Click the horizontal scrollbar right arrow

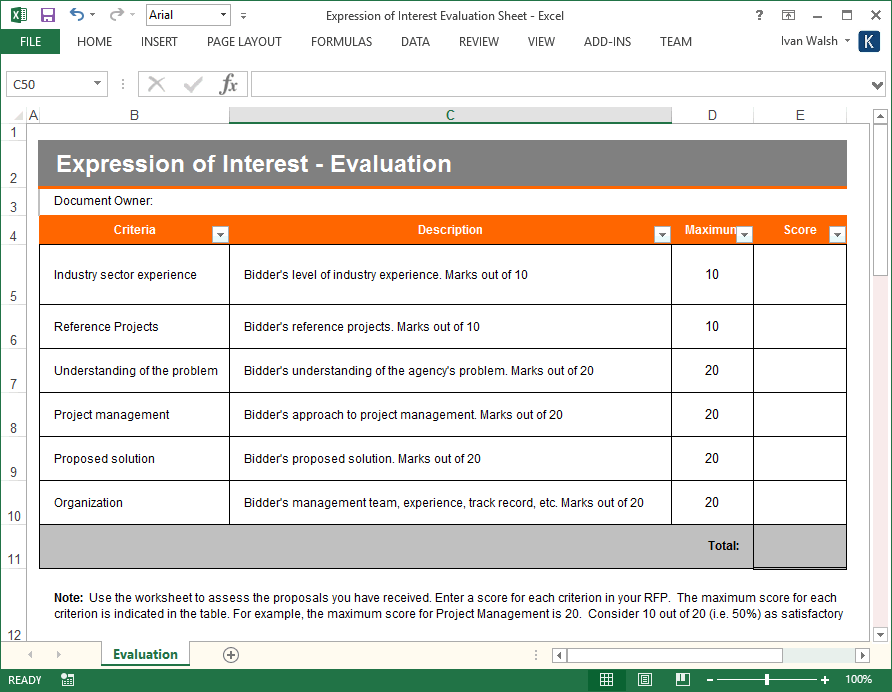[862, 656]
